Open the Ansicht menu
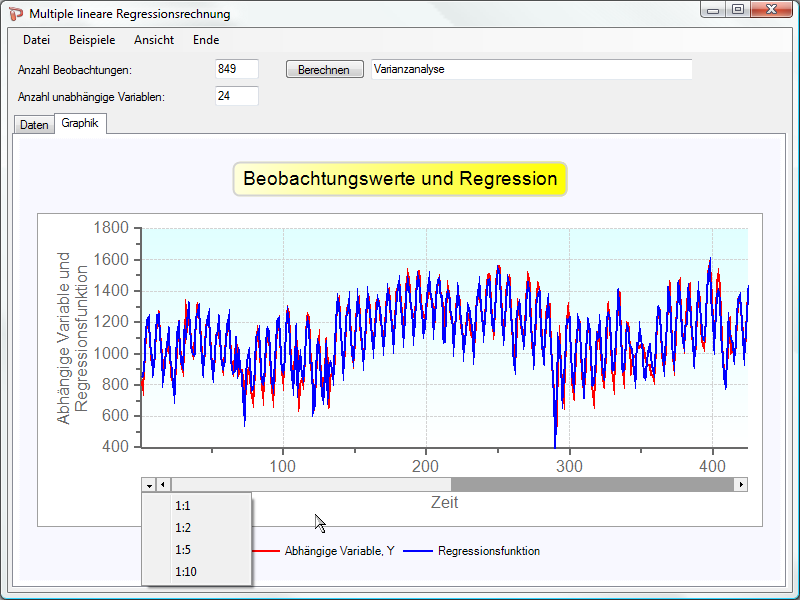This screenshot has height=600, width=800. click(x=154, y=40)
